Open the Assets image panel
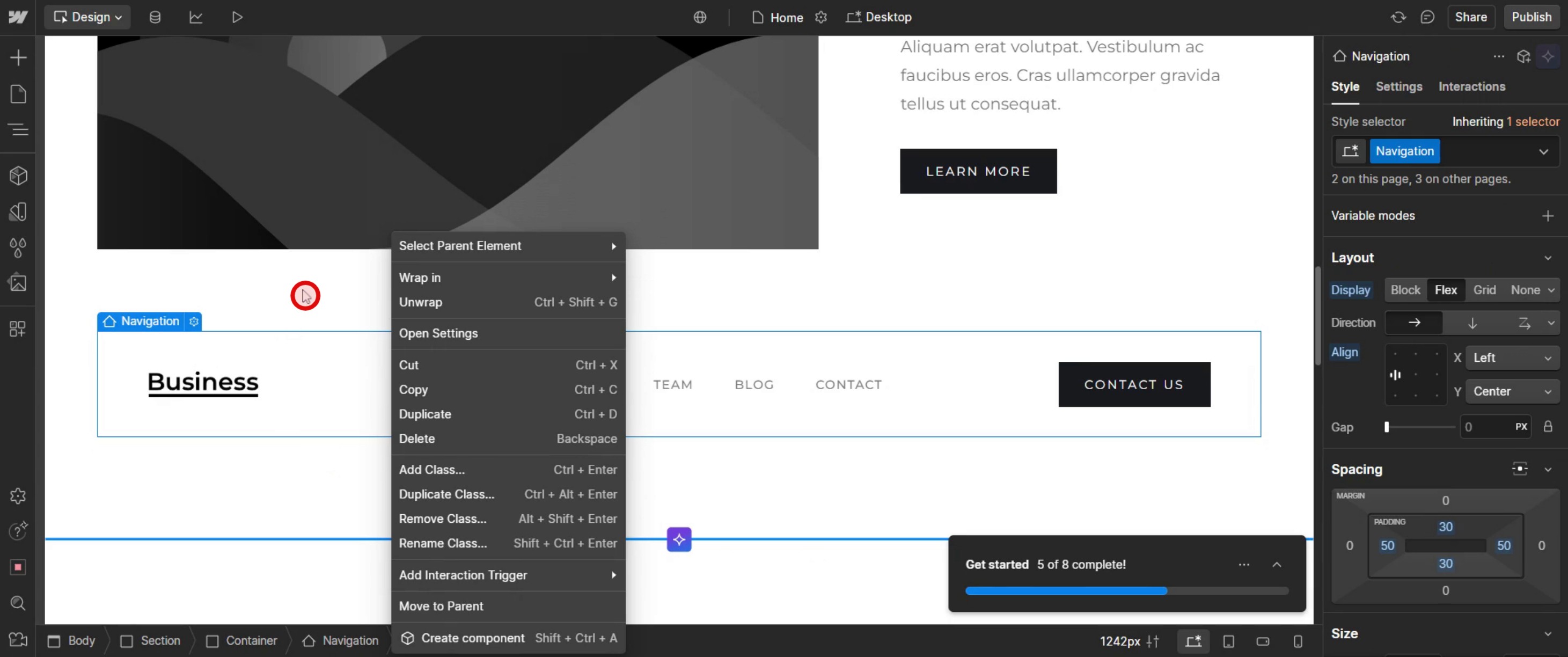The width and height of the screenshot is (1568, 657). coord(18,283)
